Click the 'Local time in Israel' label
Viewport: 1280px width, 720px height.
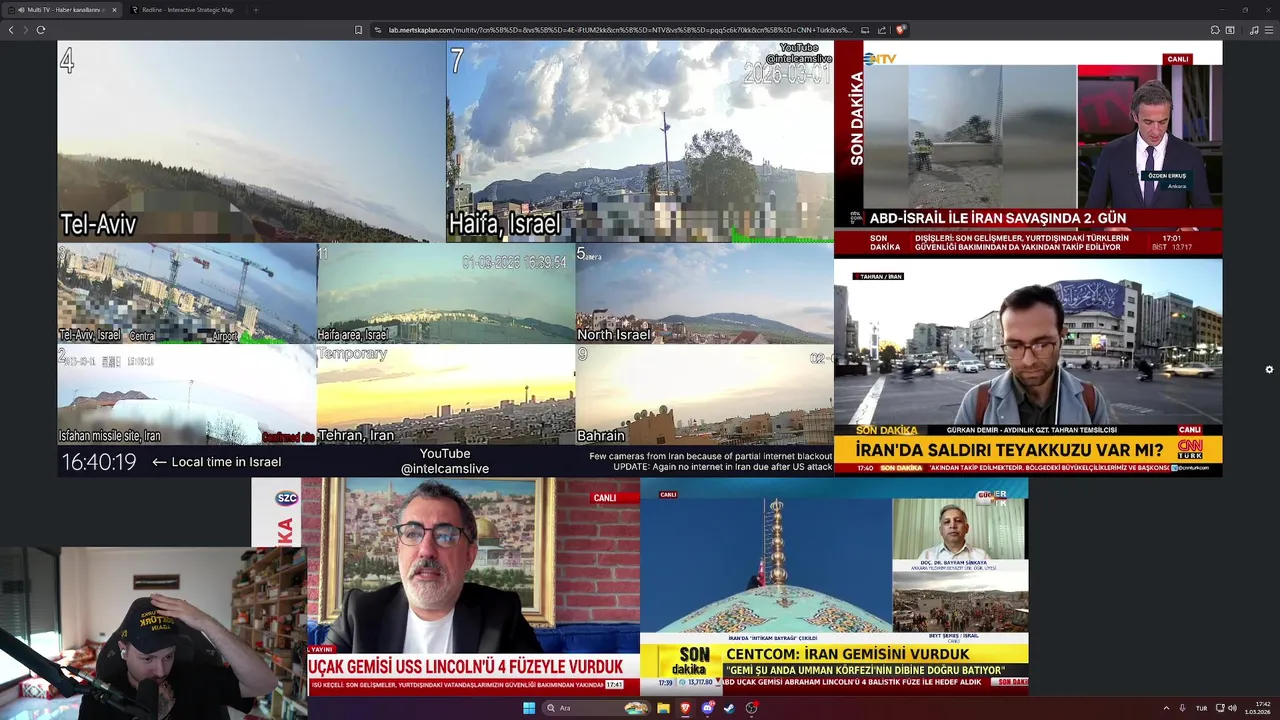click(226, 462)
